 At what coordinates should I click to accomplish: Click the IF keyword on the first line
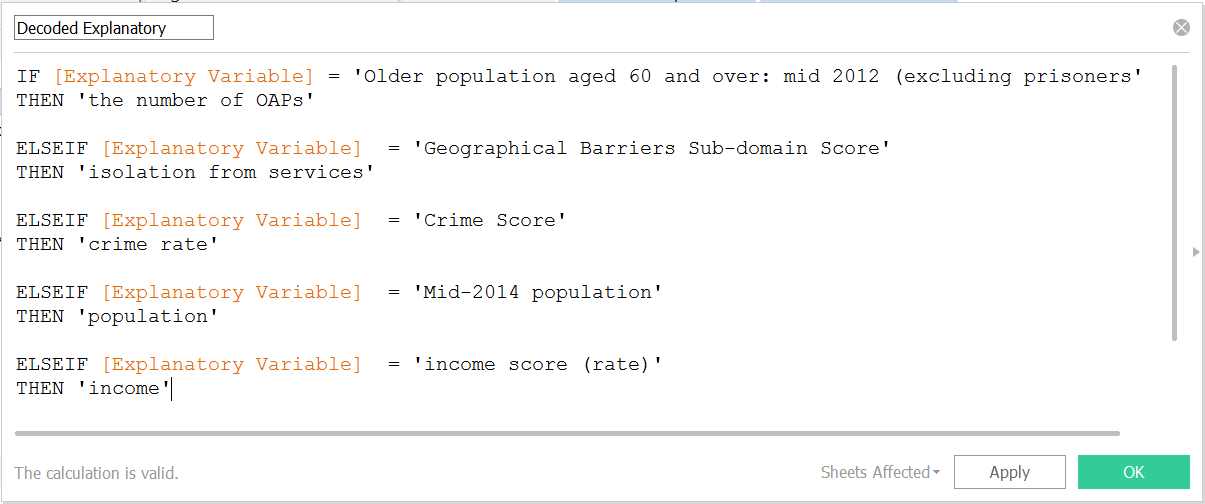coord(28,76)
